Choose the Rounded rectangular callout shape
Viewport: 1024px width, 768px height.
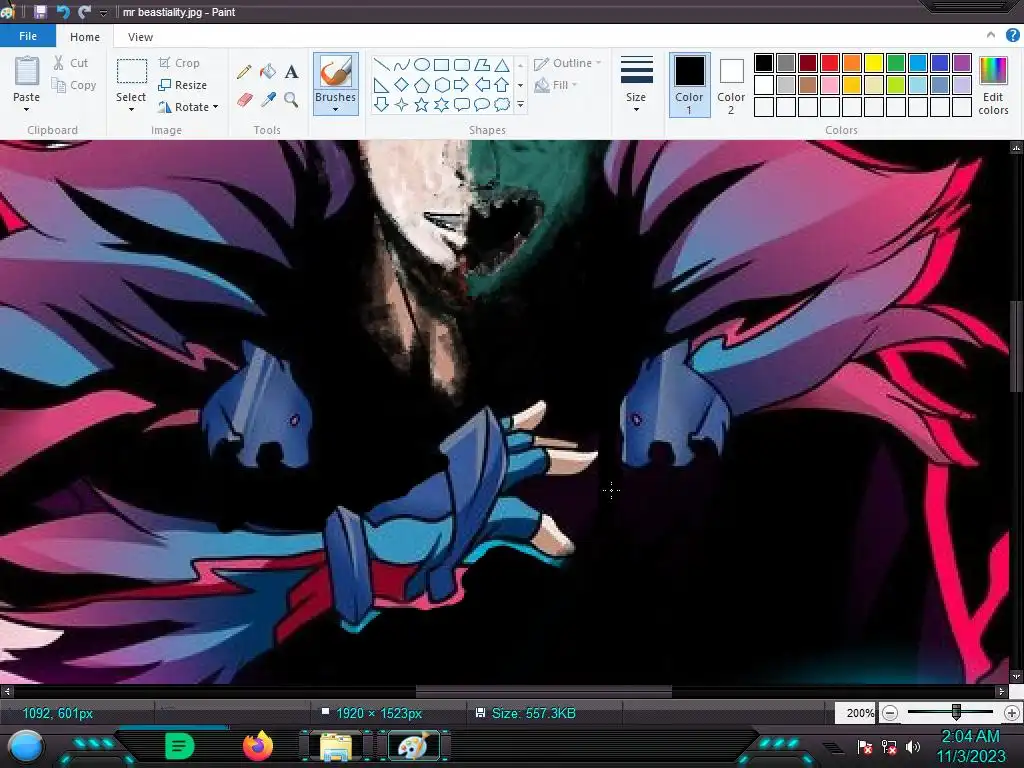(x=462, y=104)
